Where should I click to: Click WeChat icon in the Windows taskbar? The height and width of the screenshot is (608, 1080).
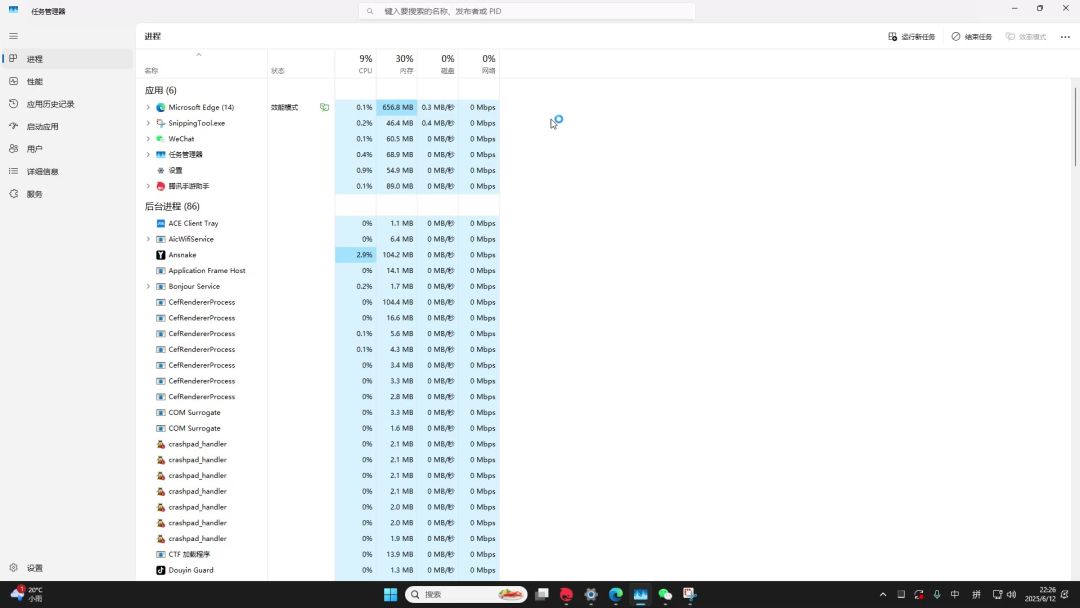665,594
